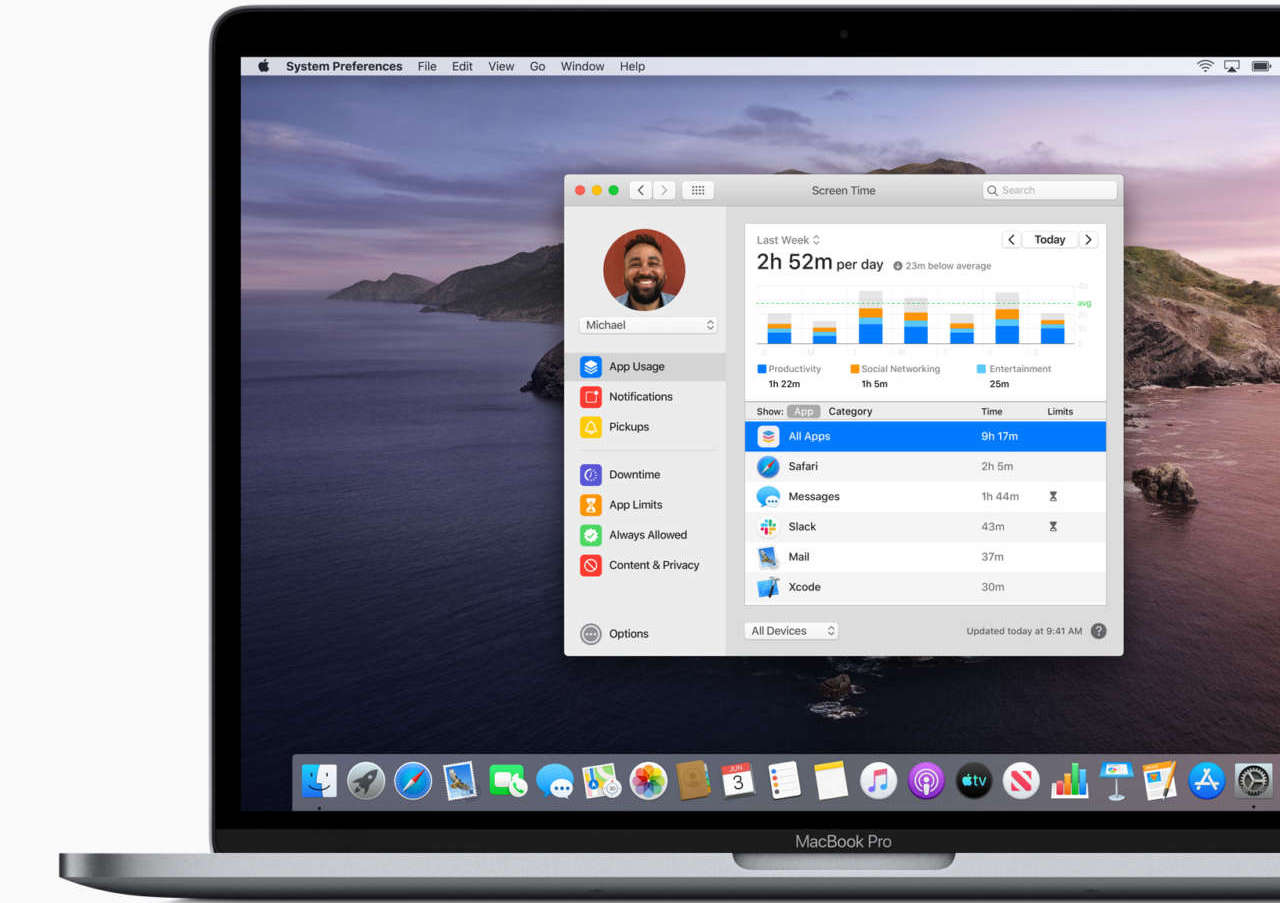Click the help question mark button
This screenshot has height=903, width=1280.
(x=1098, y=631)
